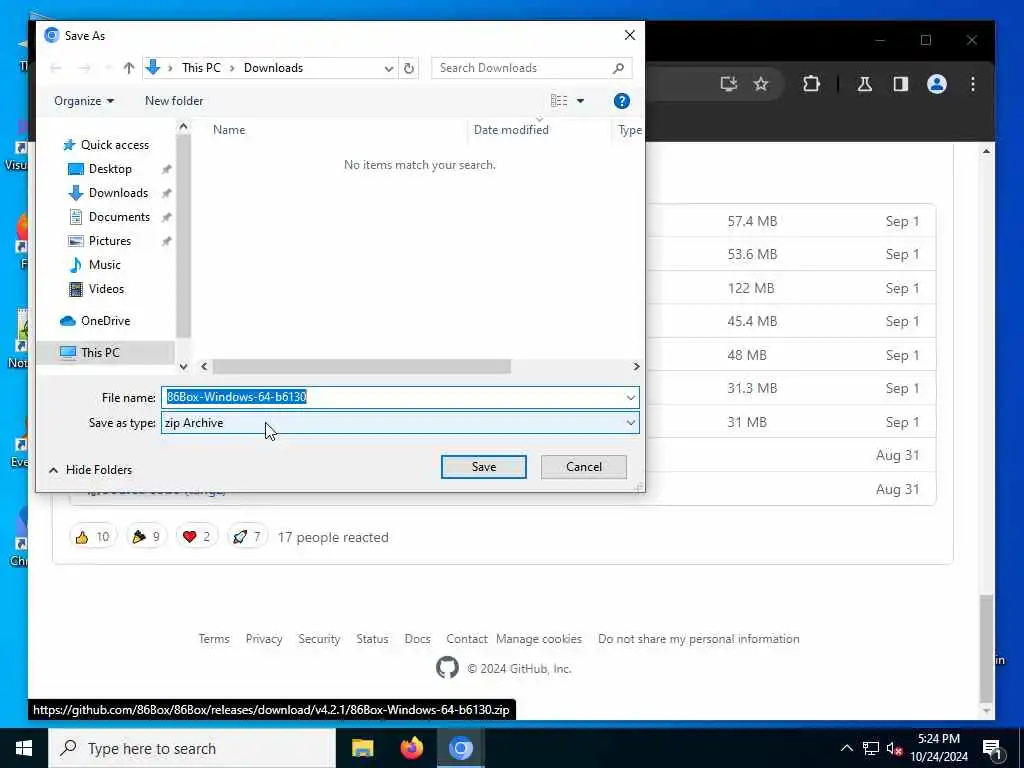Open GitHub Contact footer link
Viewport: 1024px width, 768px height.
(x=466, y=639)
